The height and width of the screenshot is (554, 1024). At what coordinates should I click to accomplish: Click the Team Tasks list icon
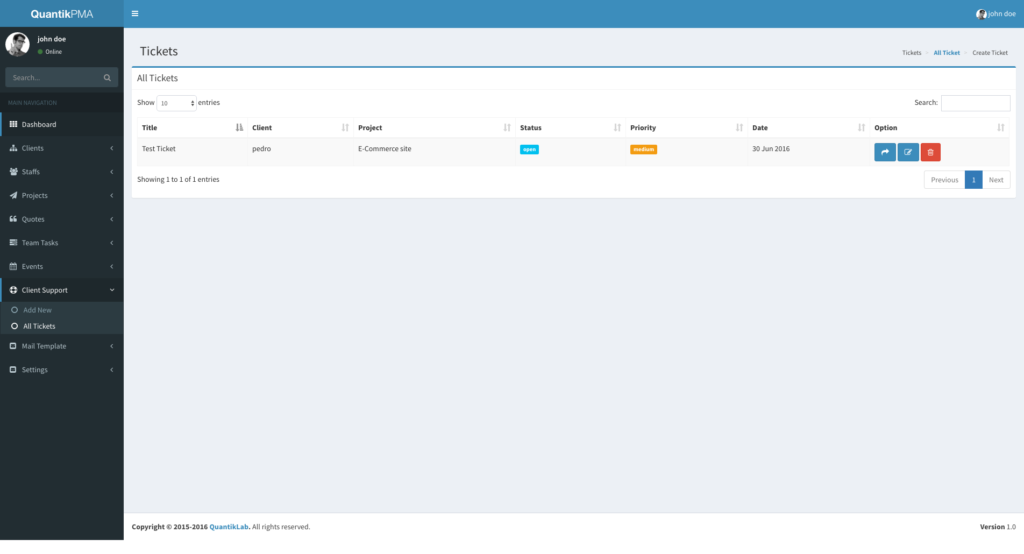13,242
